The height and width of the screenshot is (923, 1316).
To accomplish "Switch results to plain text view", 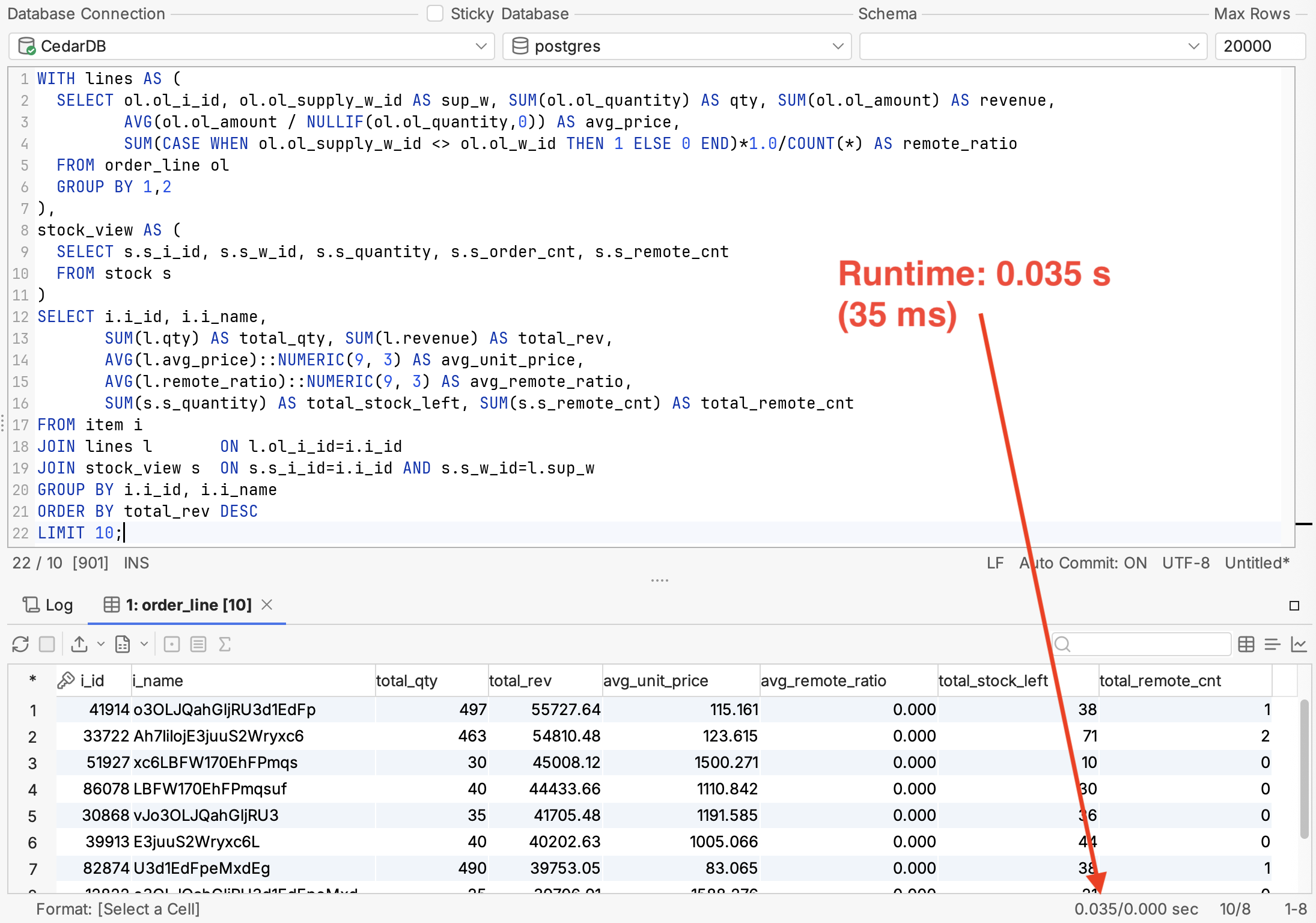I will 1272,644.
